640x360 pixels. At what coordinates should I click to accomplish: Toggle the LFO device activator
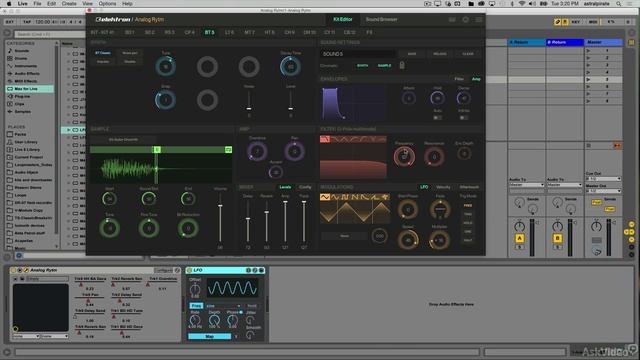coord(189,270)
